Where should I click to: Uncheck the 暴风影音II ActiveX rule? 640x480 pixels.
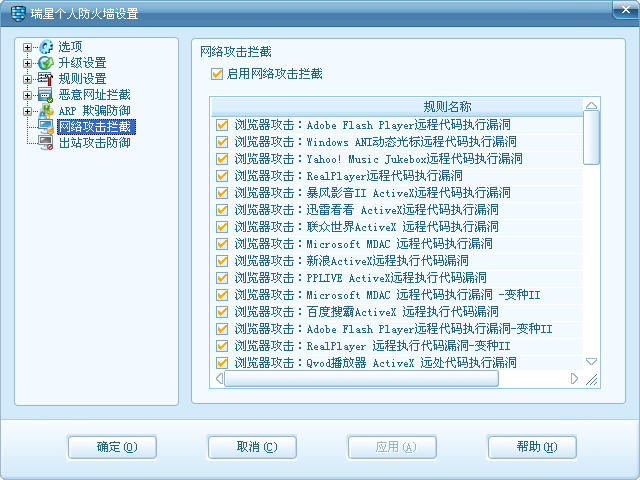click(x=222, y=193)
